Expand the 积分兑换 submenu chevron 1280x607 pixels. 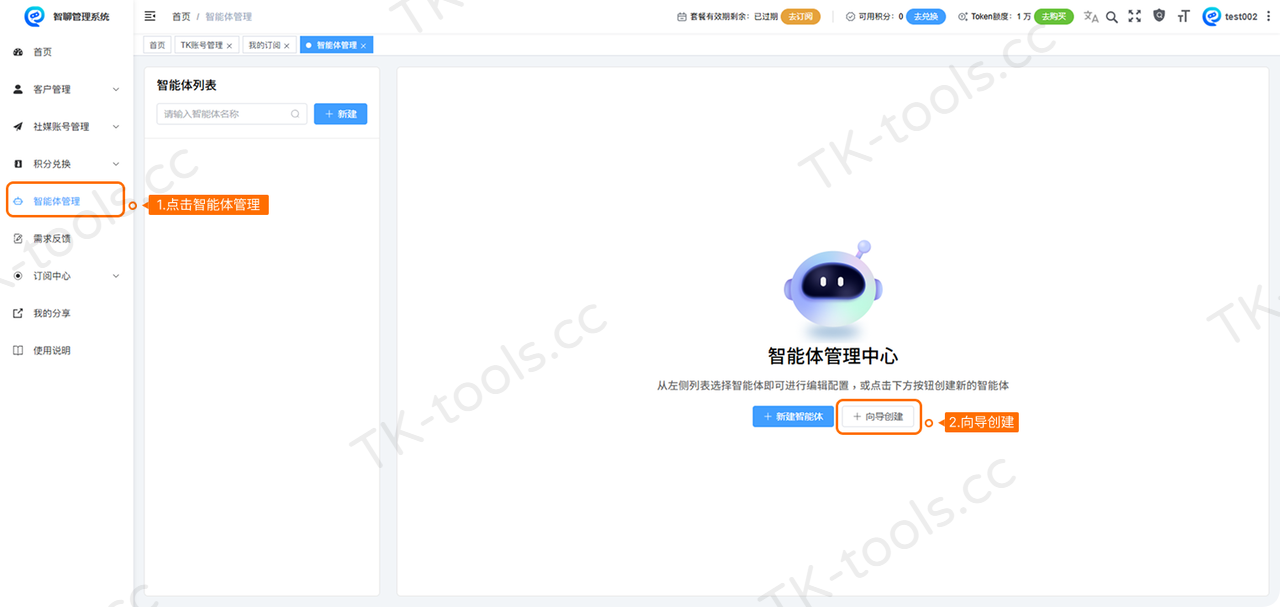coord(116,164)
